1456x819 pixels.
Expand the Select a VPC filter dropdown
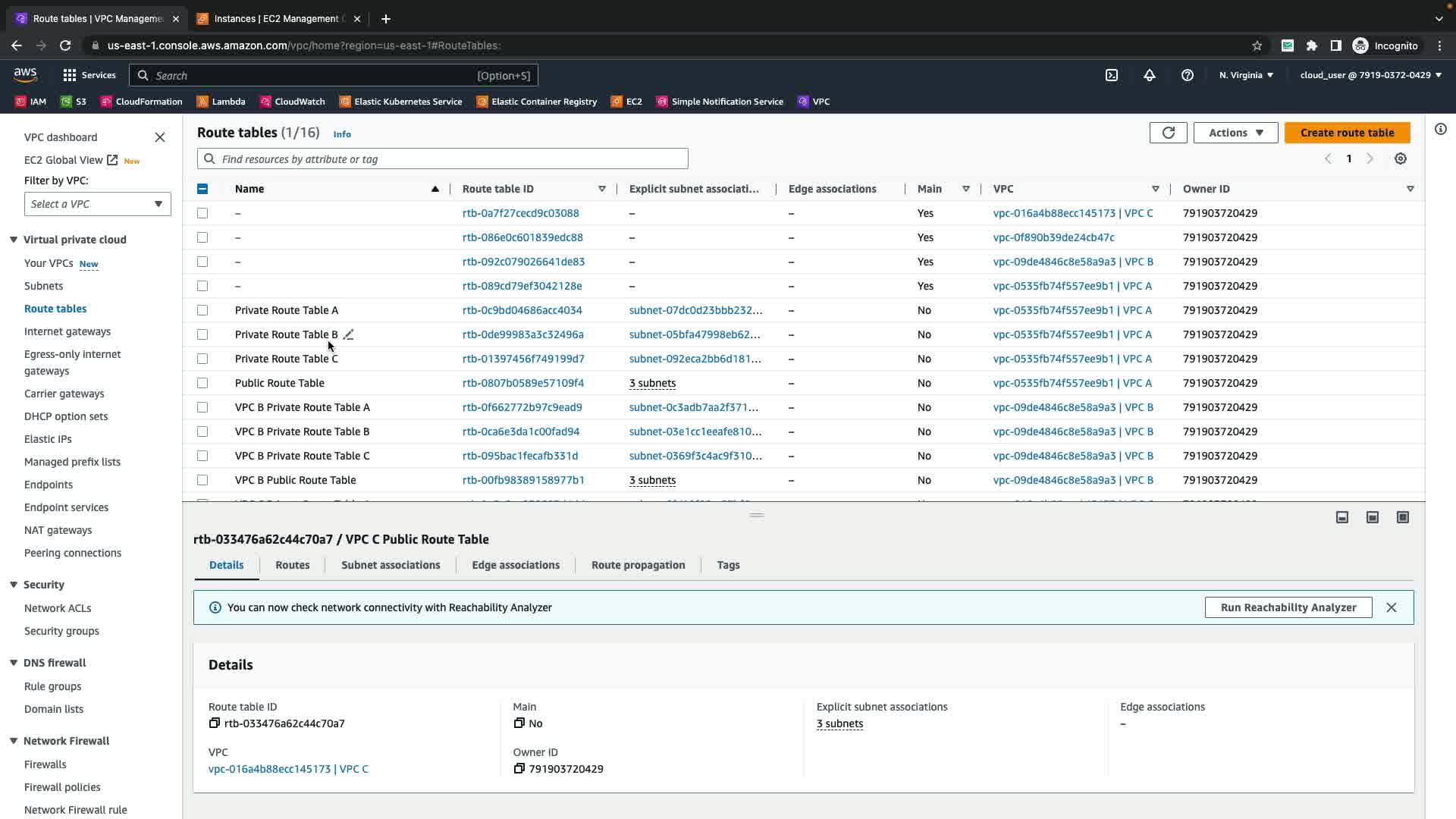(97, 204)
